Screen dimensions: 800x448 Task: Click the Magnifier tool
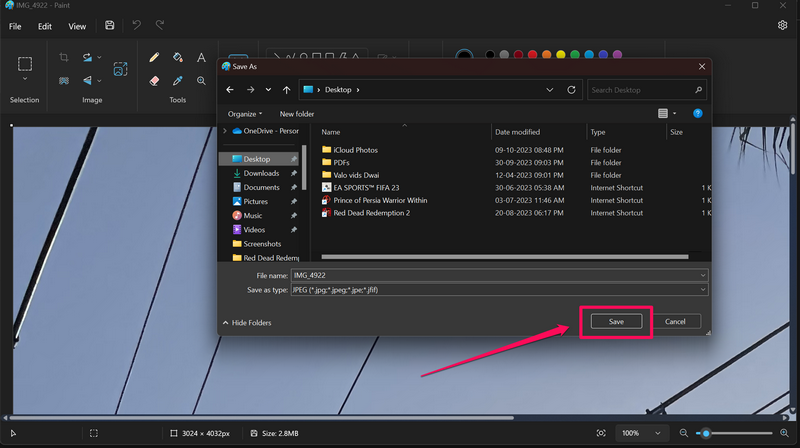click(201, 81)
